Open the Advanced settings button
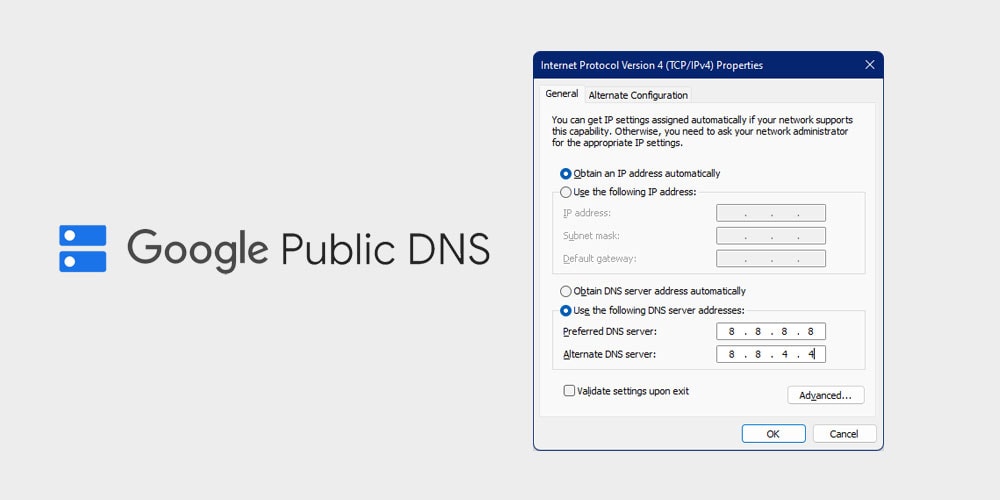 [x=825, y=395]
